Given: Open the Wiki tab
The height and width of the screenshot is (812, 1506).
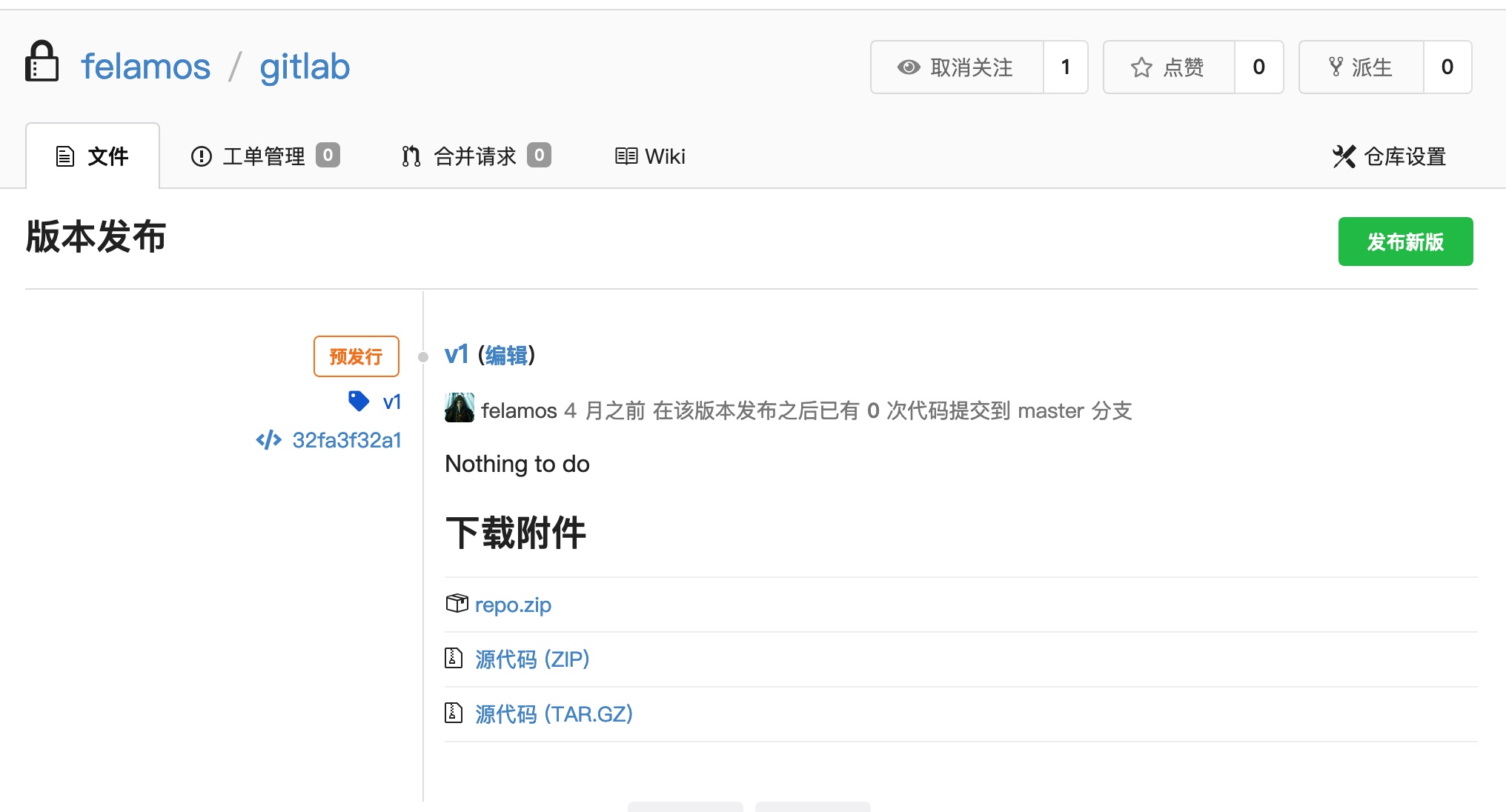Looking at the screenshot, I should click(x=650, y=156).
